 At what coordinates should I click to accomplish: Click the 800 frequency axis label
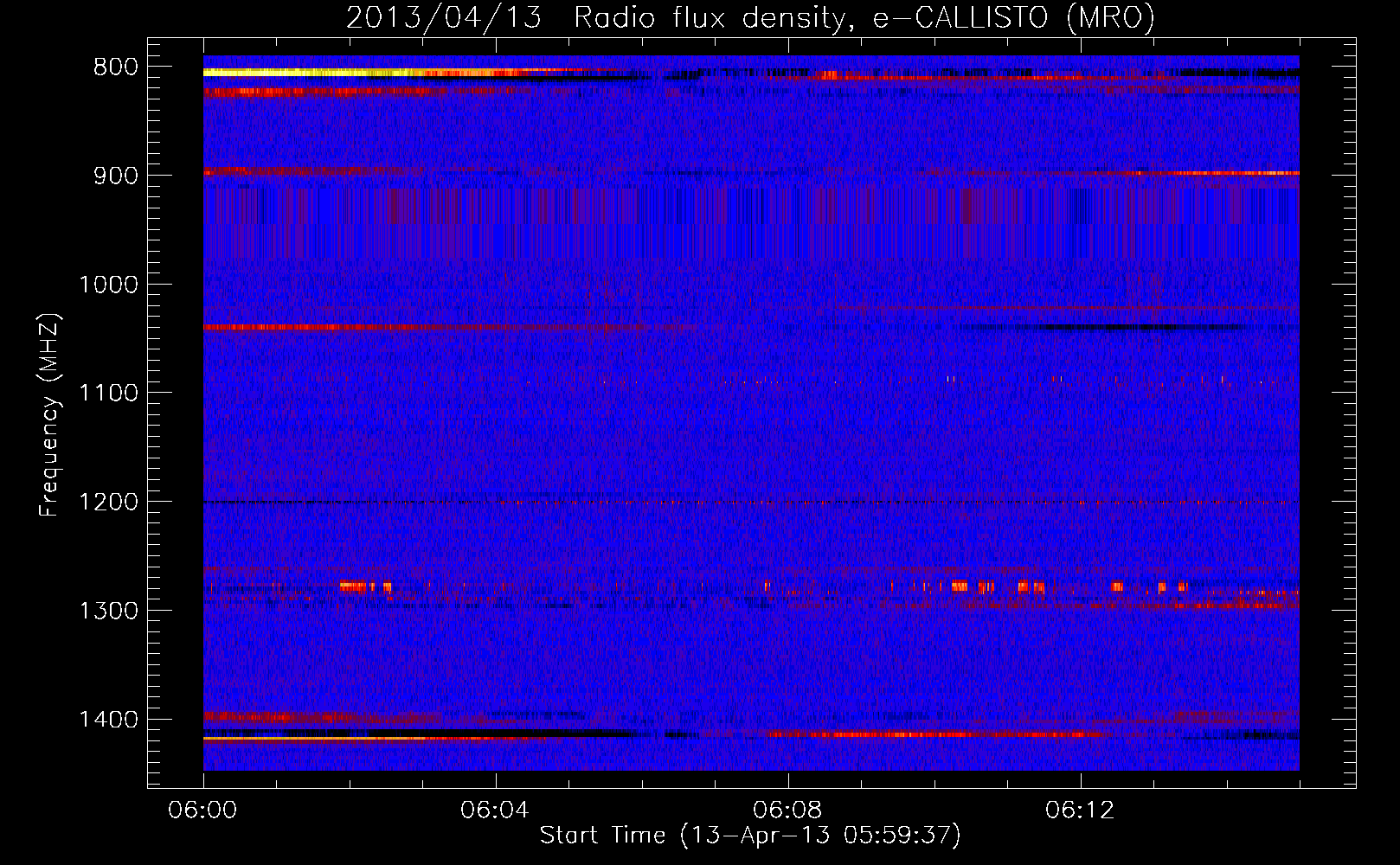coord(116,67)
